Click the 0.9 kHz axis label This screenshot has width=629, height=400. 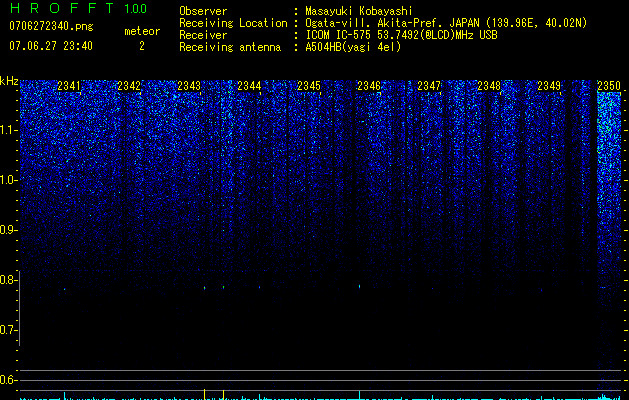coord(9,230)
